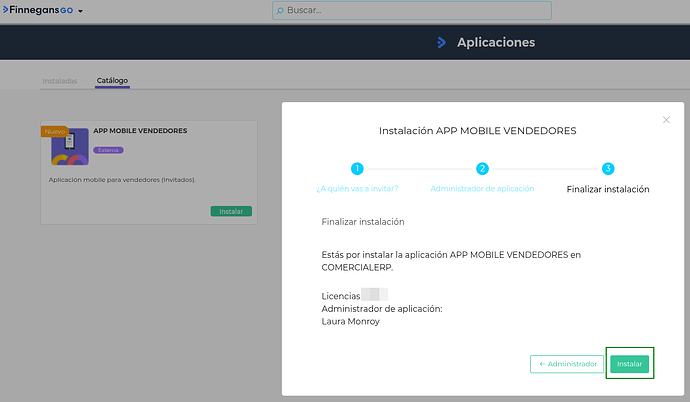The width and height of the screenshot is (690, 402).
Task: Click the Externa purple tag
Action: pyautogui.click(x=108, y=150)
